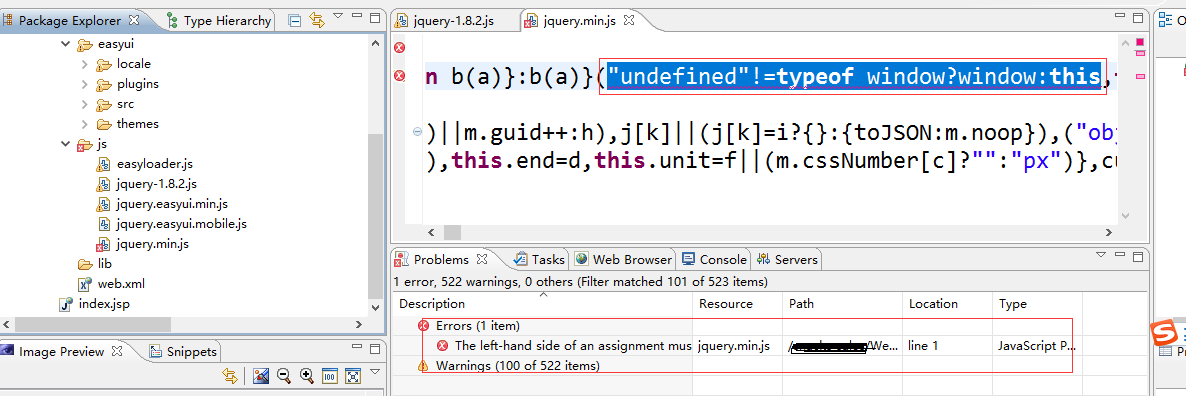Toggle code folding marker in editor
This screenshot has width=1186, height=396.
point(417,132)
